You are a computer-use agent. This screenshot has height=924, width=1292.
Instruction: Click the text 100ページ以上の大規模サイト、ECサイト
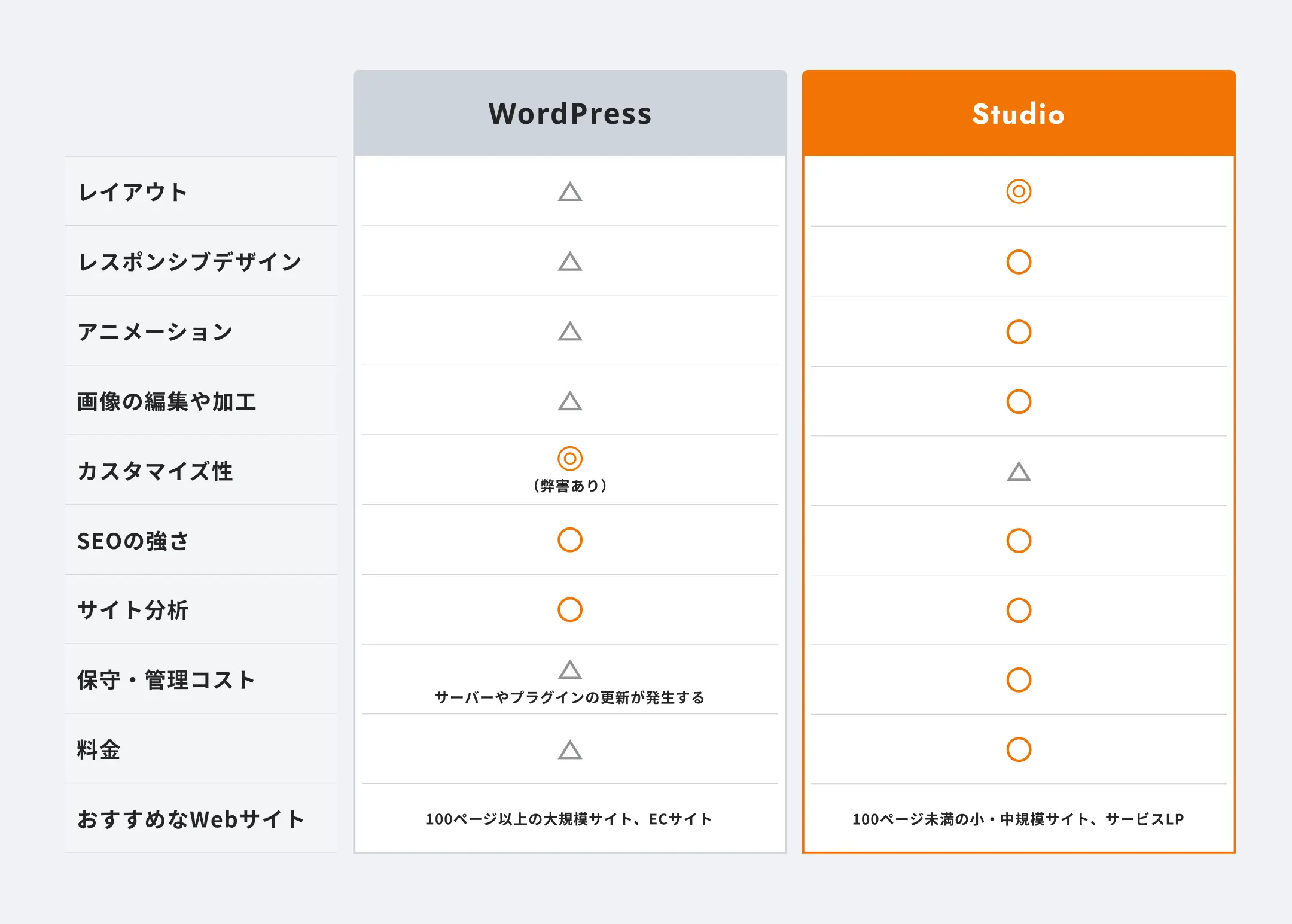point(569,819)
